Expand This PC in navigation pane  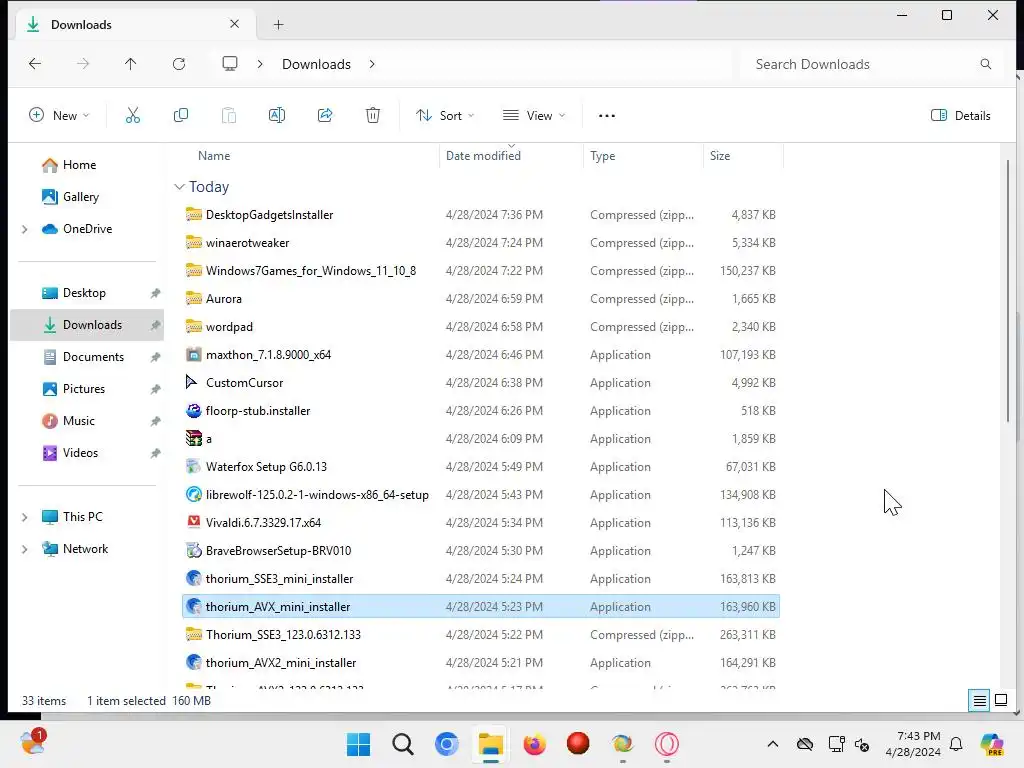click(x=25, y=517)
